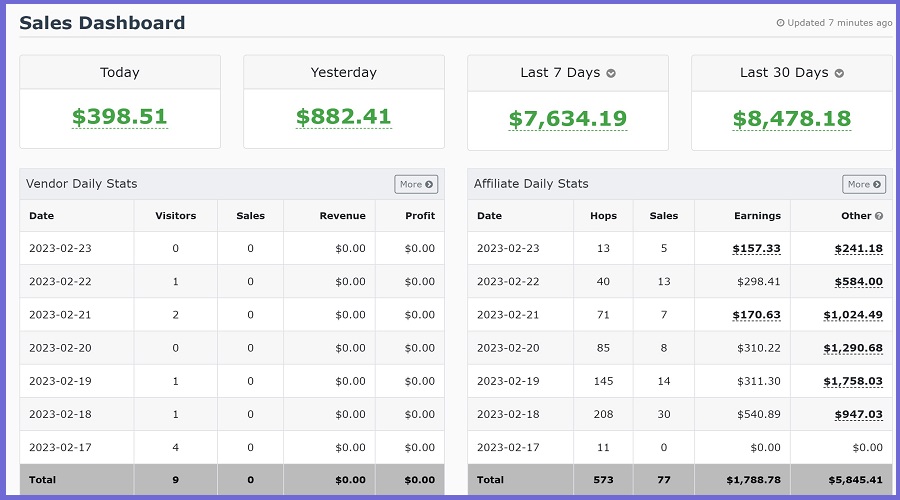Click the $1,290.68 value for 2023-02-20

(853, 348)
